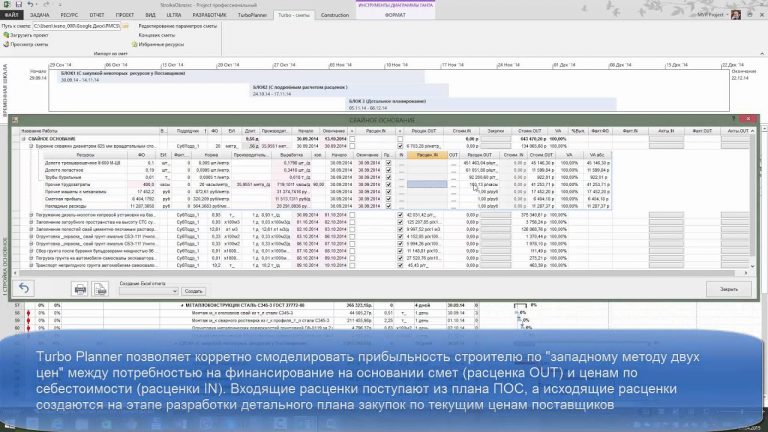
Task: Click the Ресурсы header in resource subtable
Action: click(x=85, y=155)
